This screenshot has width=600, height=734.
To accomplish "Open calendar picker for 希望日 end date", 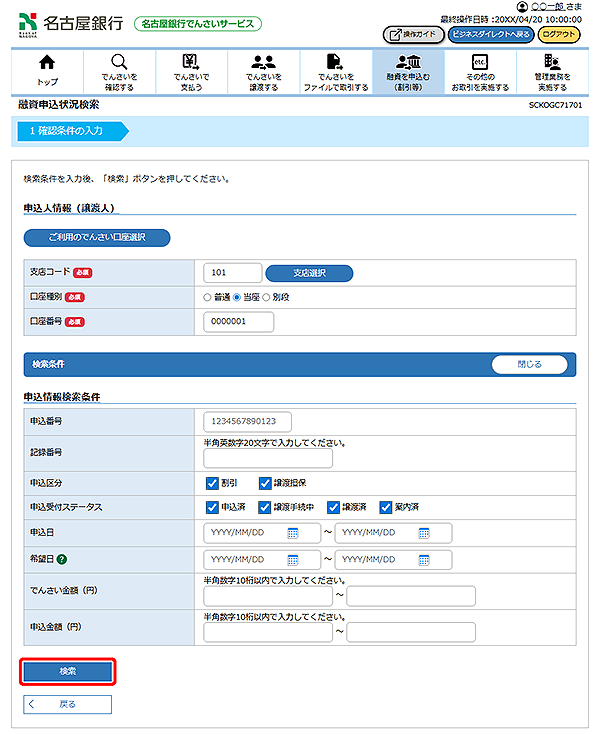I will [x=424, y=559].
